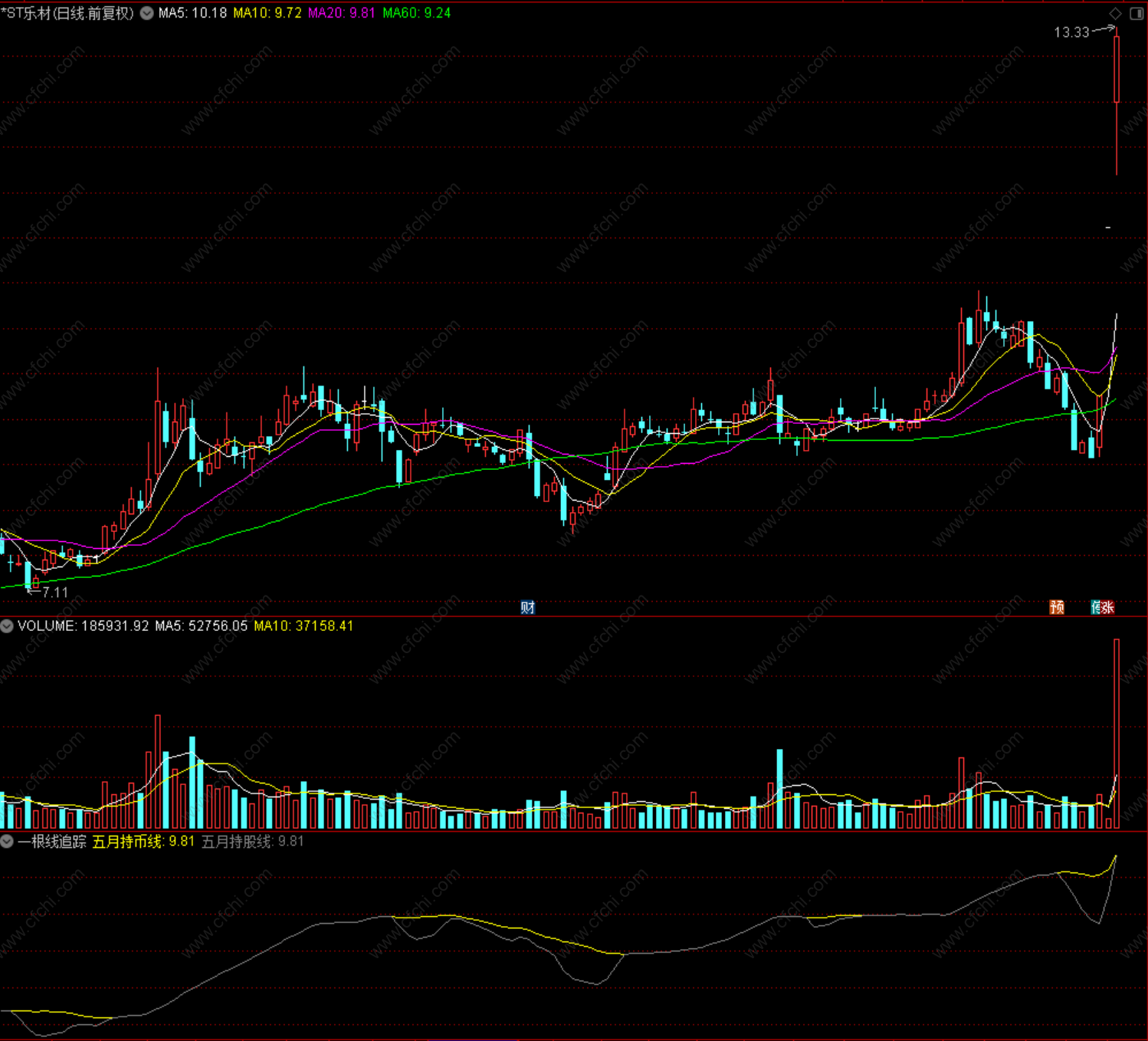Click the tallest red volume bar at far right
Viewport: 1148px width, 1041px height.
pyautogui.click(x=1117, y=734)
